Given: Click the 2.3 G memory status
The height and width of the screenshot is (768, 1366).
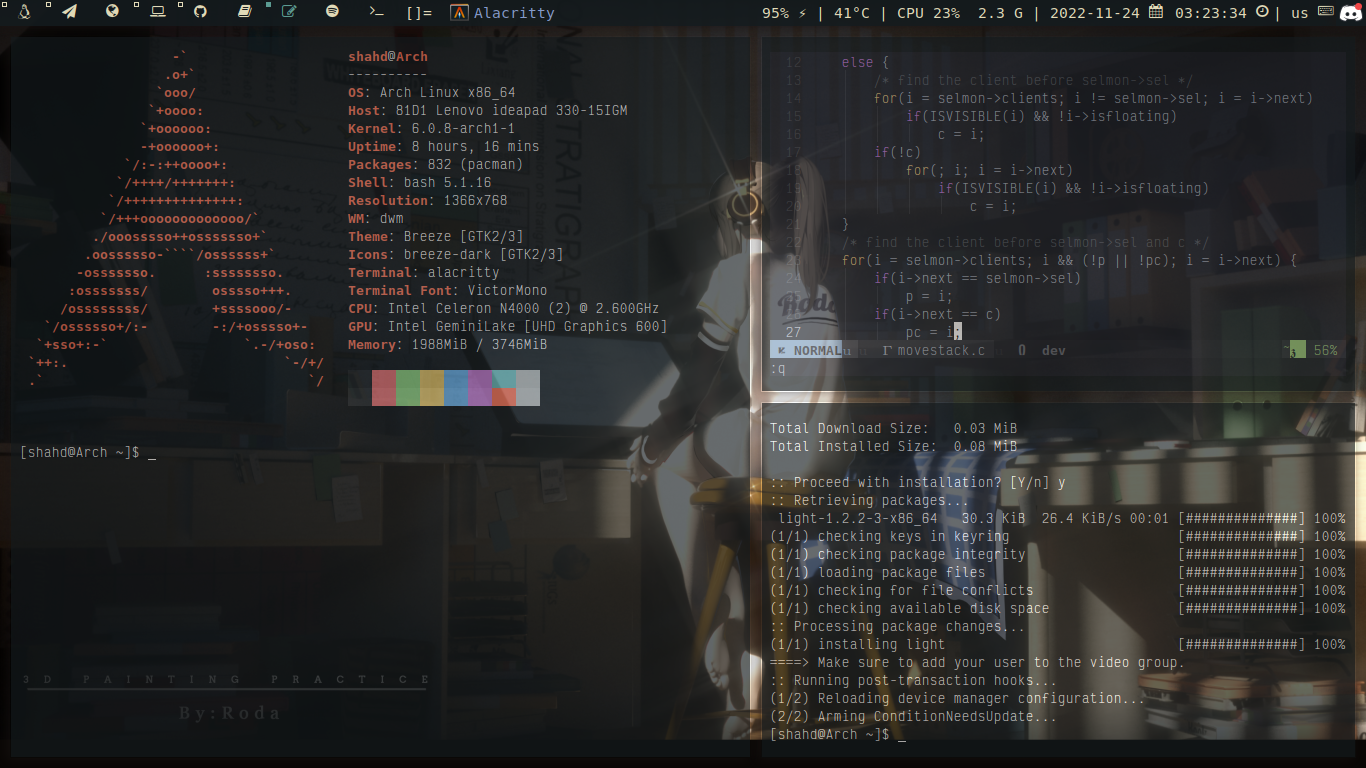Looking at the screenshot, I should 1000,13.
